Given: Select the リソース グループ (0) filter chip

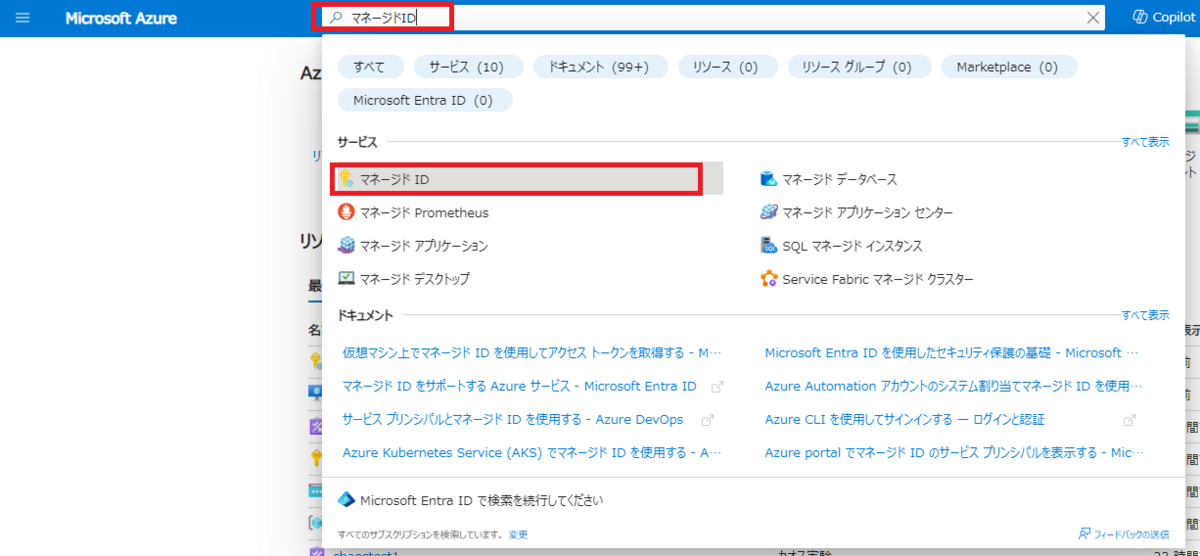Looking at the screenshot, I should tap(859, 67).
